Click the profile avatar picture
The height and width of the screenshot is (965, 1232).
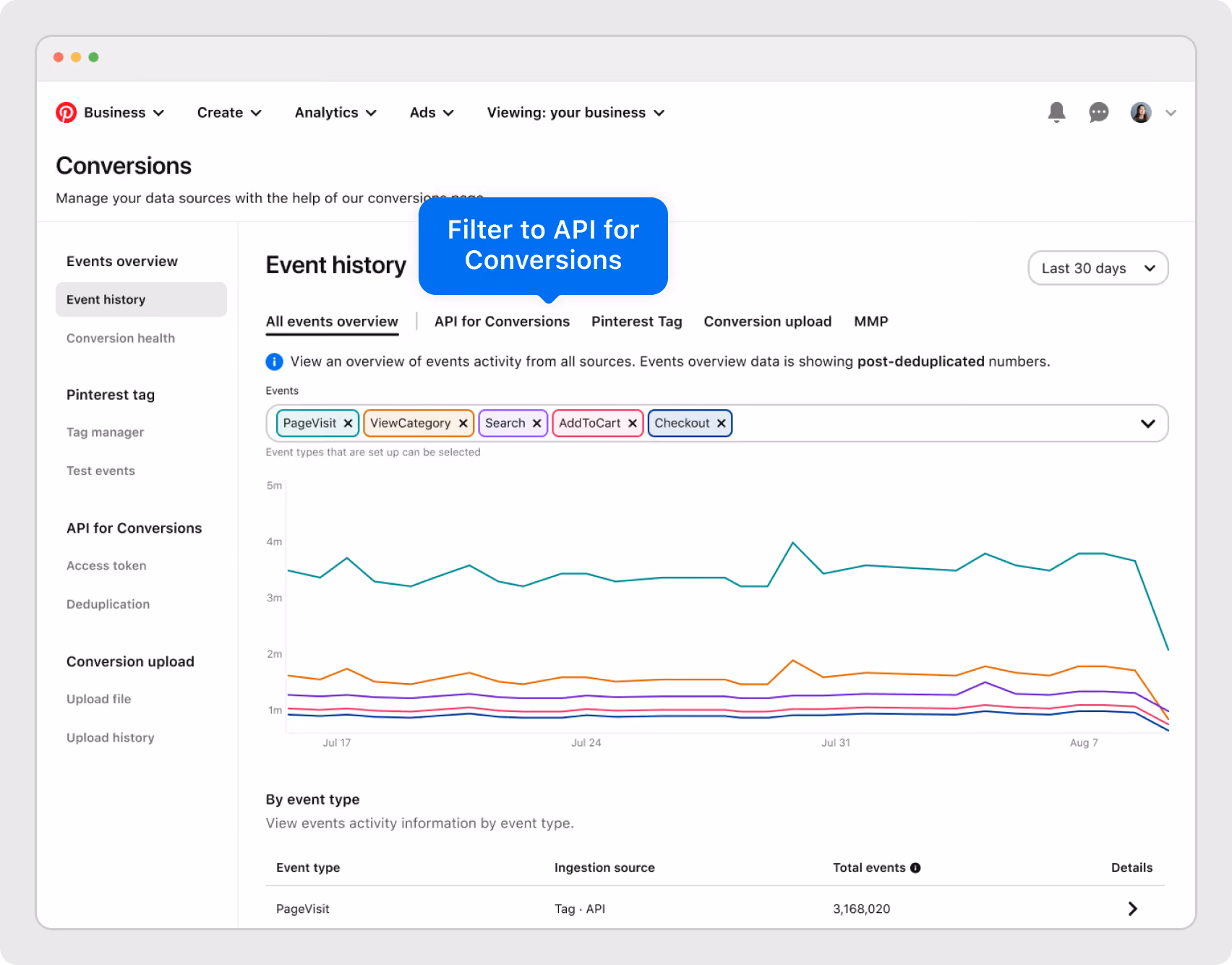point(1141,113)
